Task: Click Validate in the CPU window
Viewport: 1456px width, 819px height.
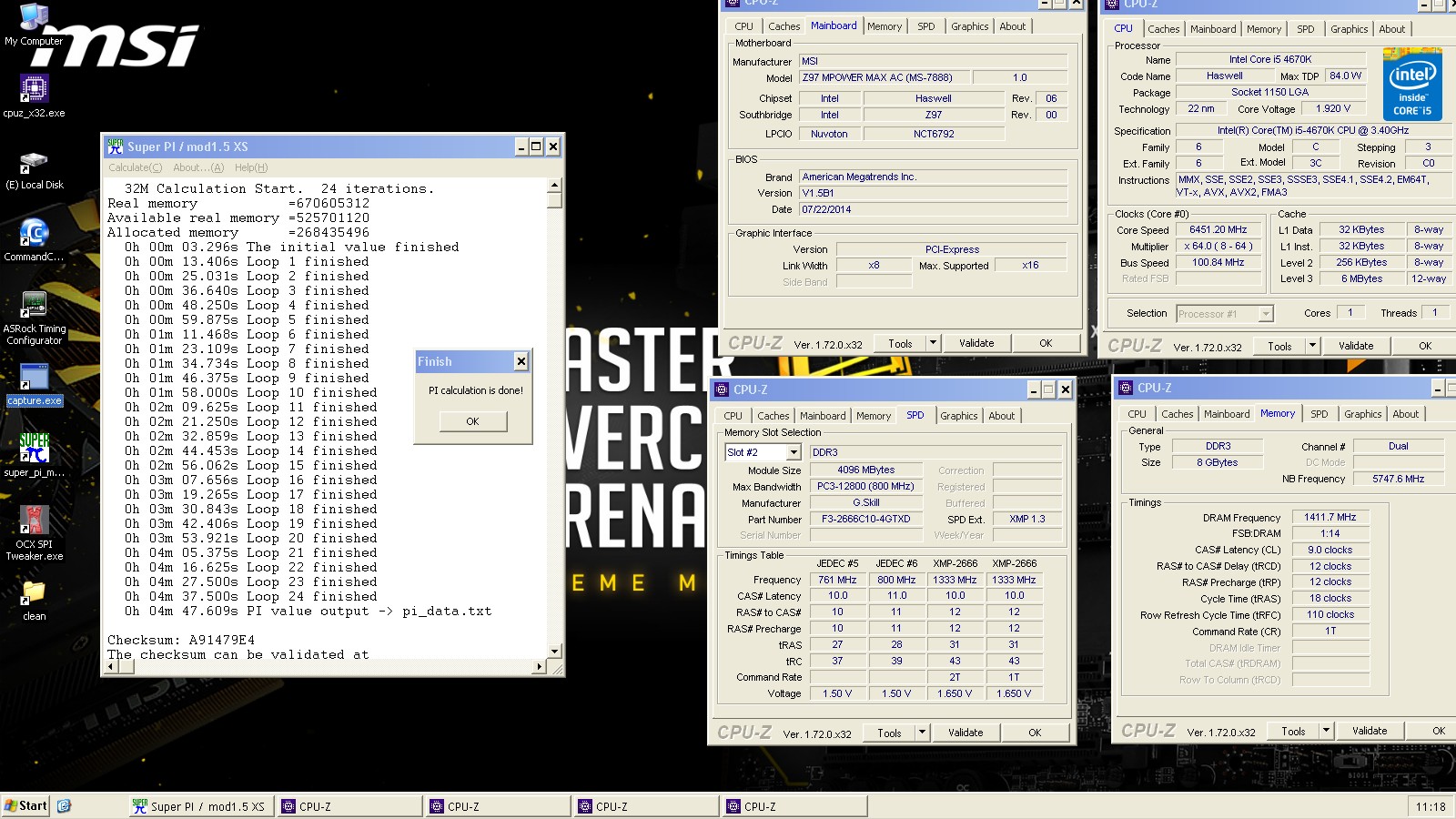Action: 1356,346
